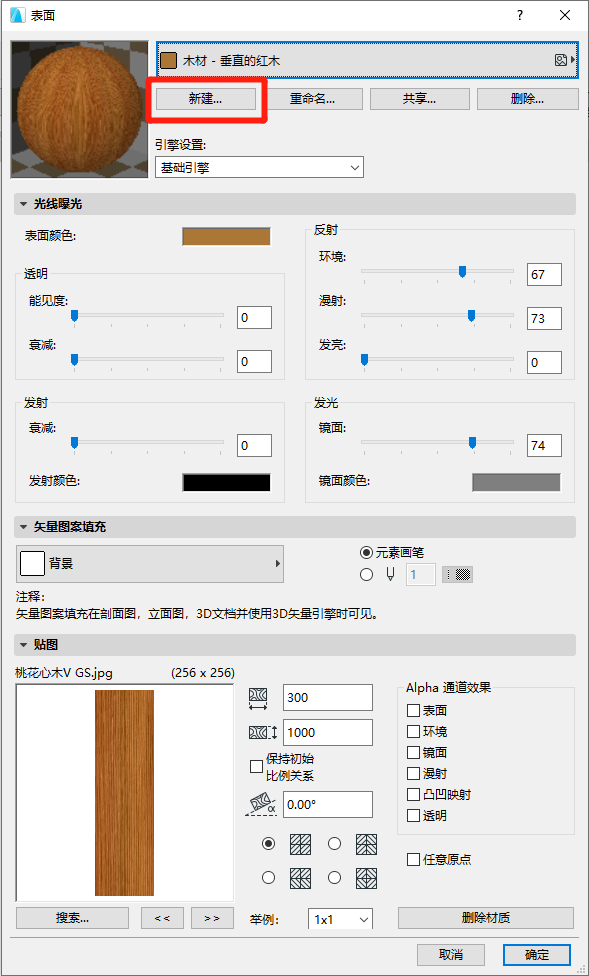This screenshot has height=976, width=589.
Task: Check the Alpha channel 环境 checkbox
Action: (413, 731)
